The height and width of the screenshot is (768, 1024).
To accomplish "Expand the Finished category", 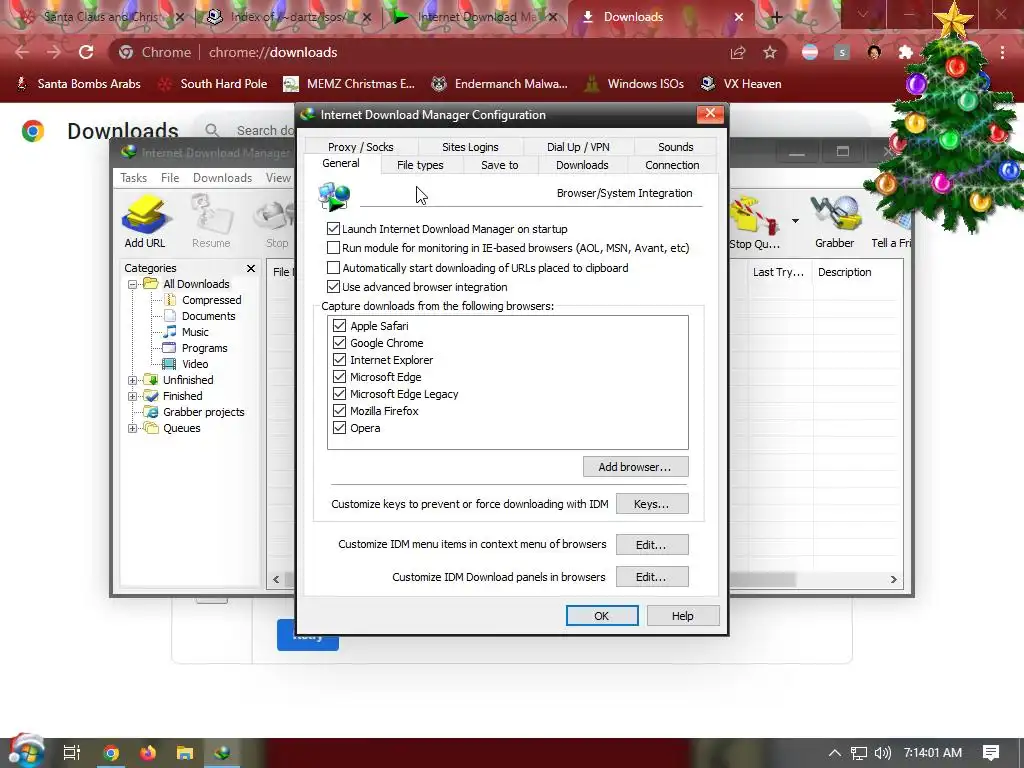I will tap(133, 396).
